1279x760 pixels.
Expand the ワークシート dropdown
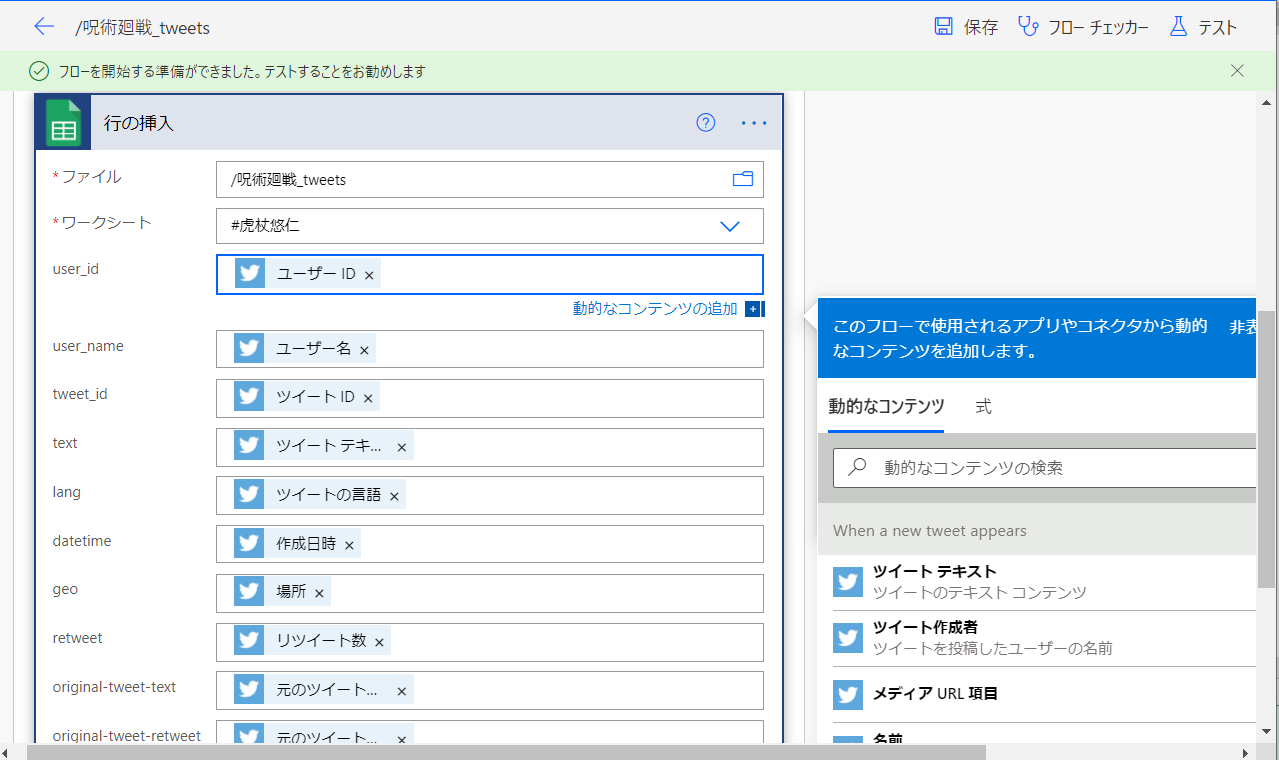pos(730,226)
